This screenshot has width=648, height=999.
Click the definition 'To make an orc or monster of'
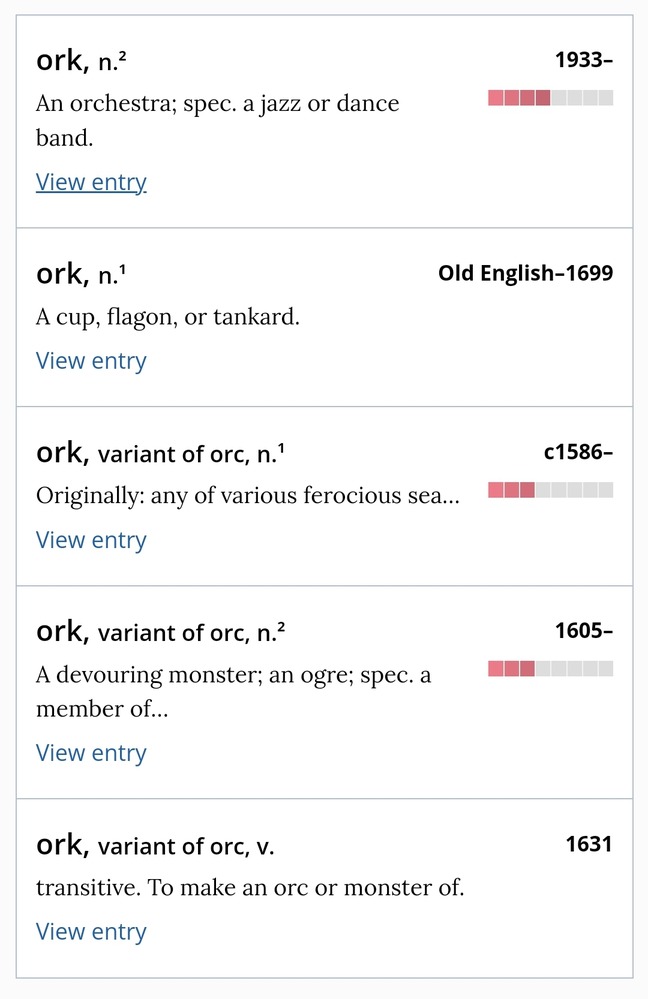point(250,887)
